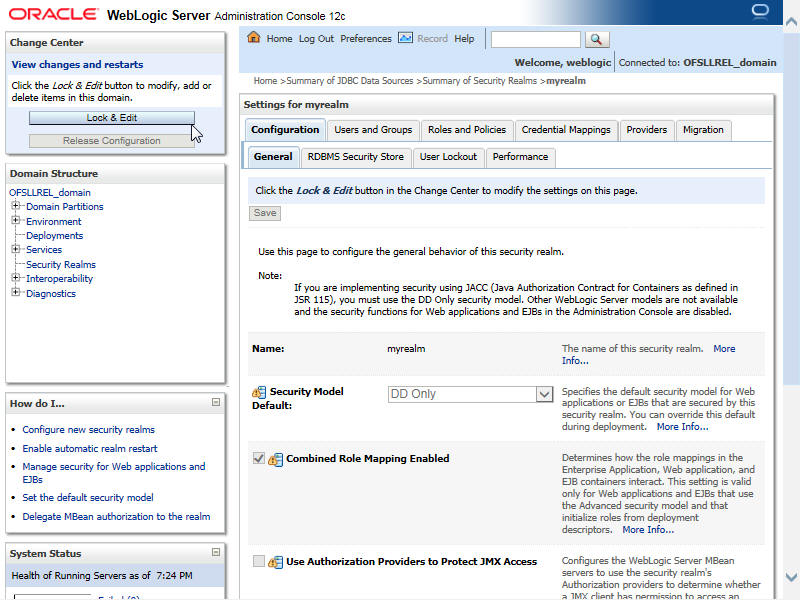Viewport: 800px width, 600px height.
Task: Open Manage security for Web applications link
Action: click(114, 473)
